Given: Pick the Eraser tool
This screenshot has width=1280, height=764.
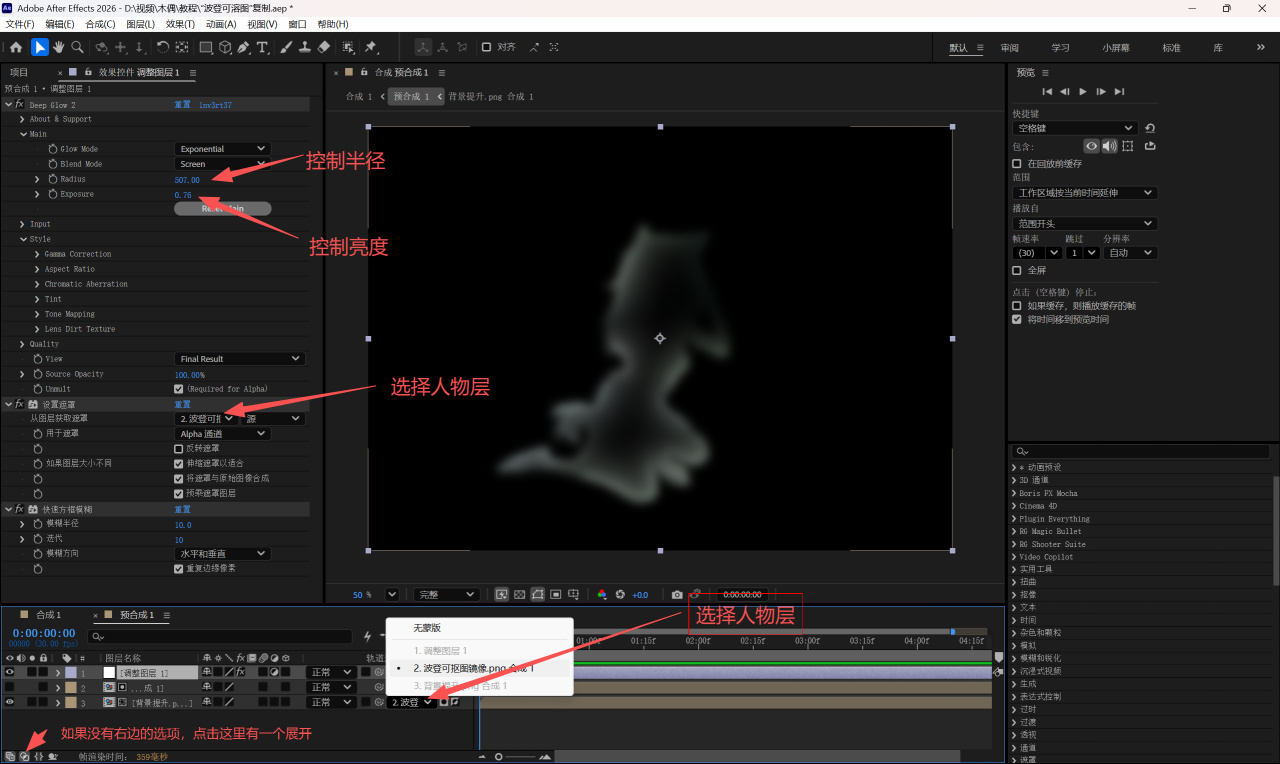Looking at the screenshot, I should point(323,47).
